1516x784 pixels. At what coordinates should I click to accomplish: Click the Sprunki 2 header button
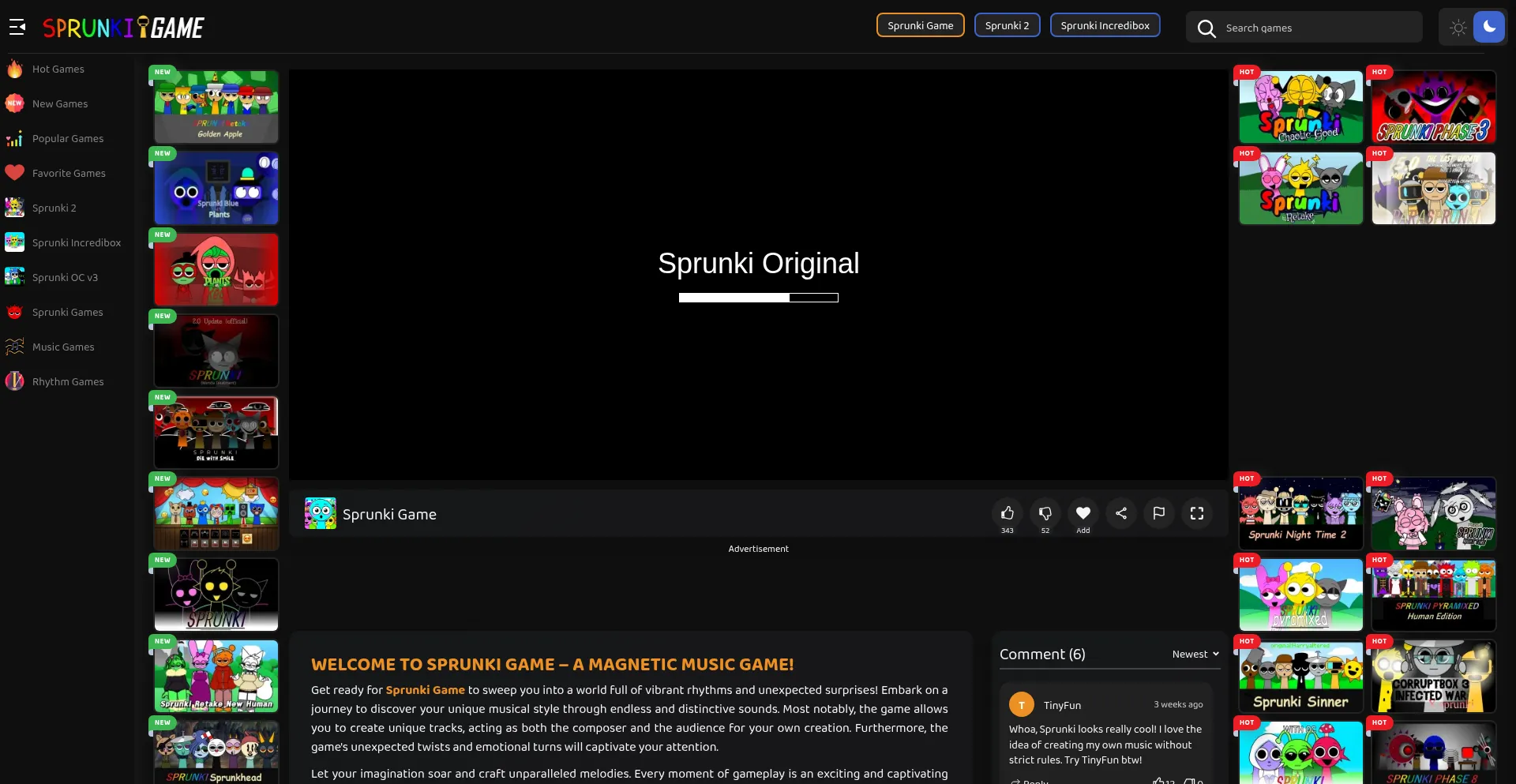(1007, 25)
